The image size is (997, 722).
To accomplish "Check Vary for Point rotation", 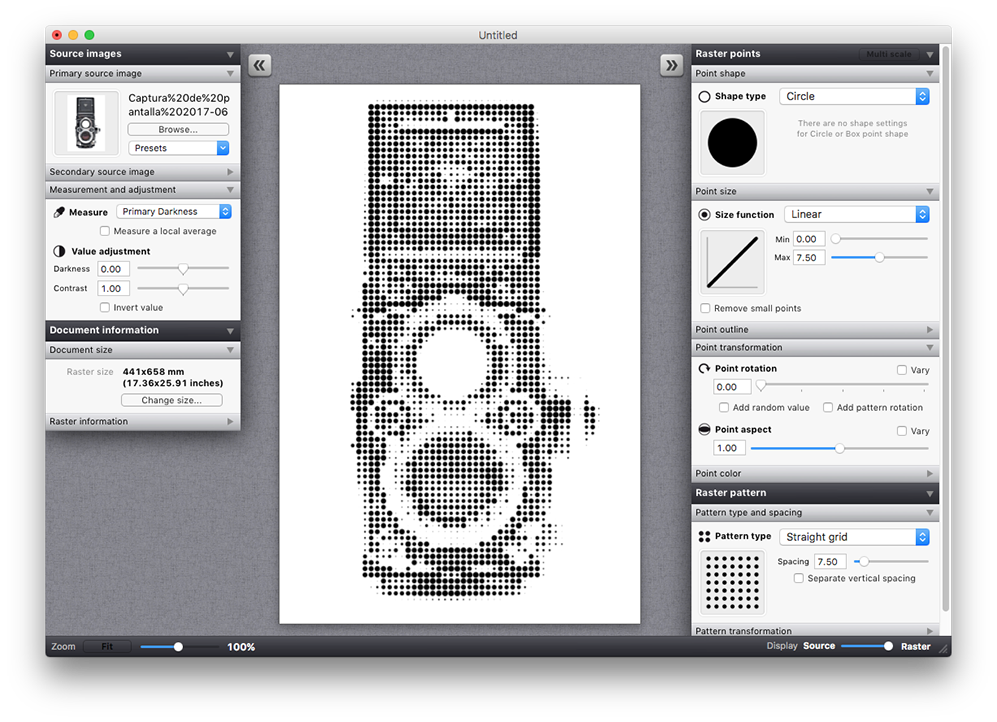I will 902,370.
